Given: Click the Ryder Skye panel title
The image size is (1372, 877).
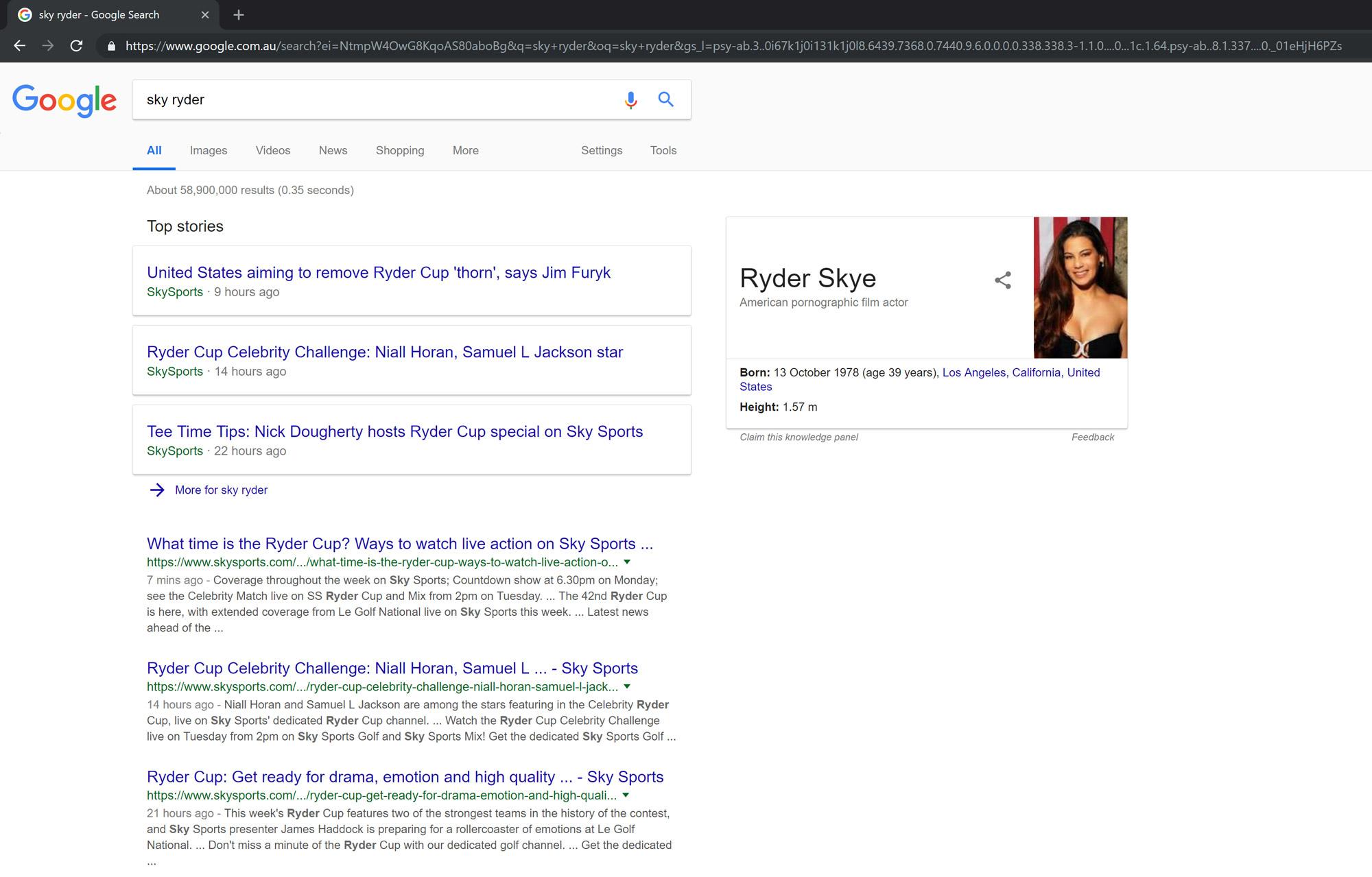Looking at the screenshot, I should 807,278.
